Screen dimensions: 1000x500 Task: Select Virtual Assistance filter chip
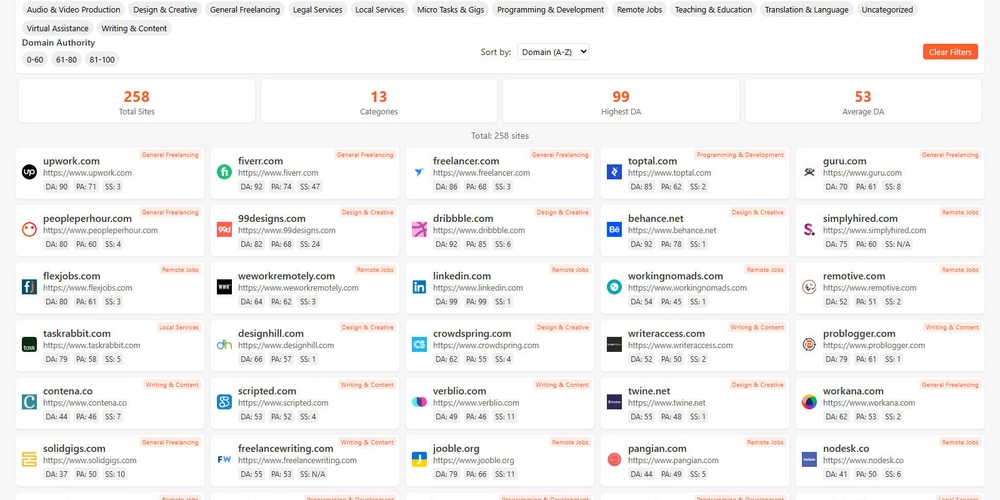tap(58, 28)
